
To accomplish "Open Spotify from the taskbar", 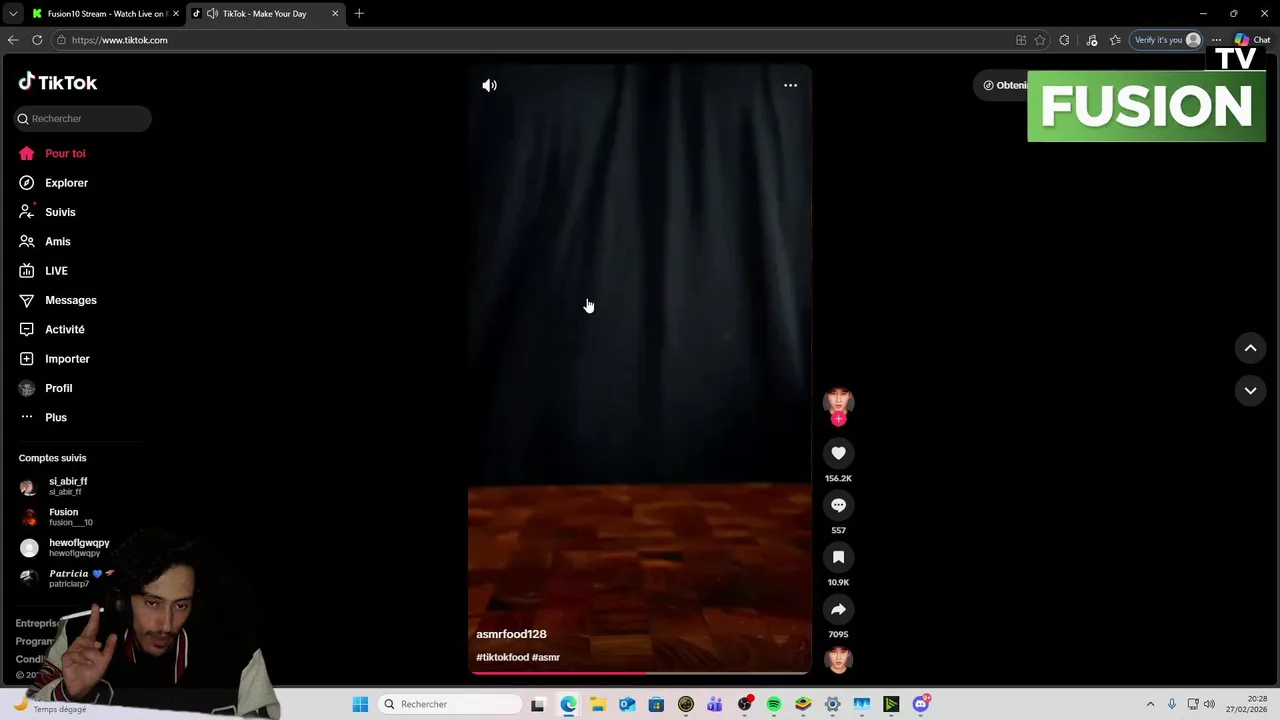I will [x=774, y=704].
